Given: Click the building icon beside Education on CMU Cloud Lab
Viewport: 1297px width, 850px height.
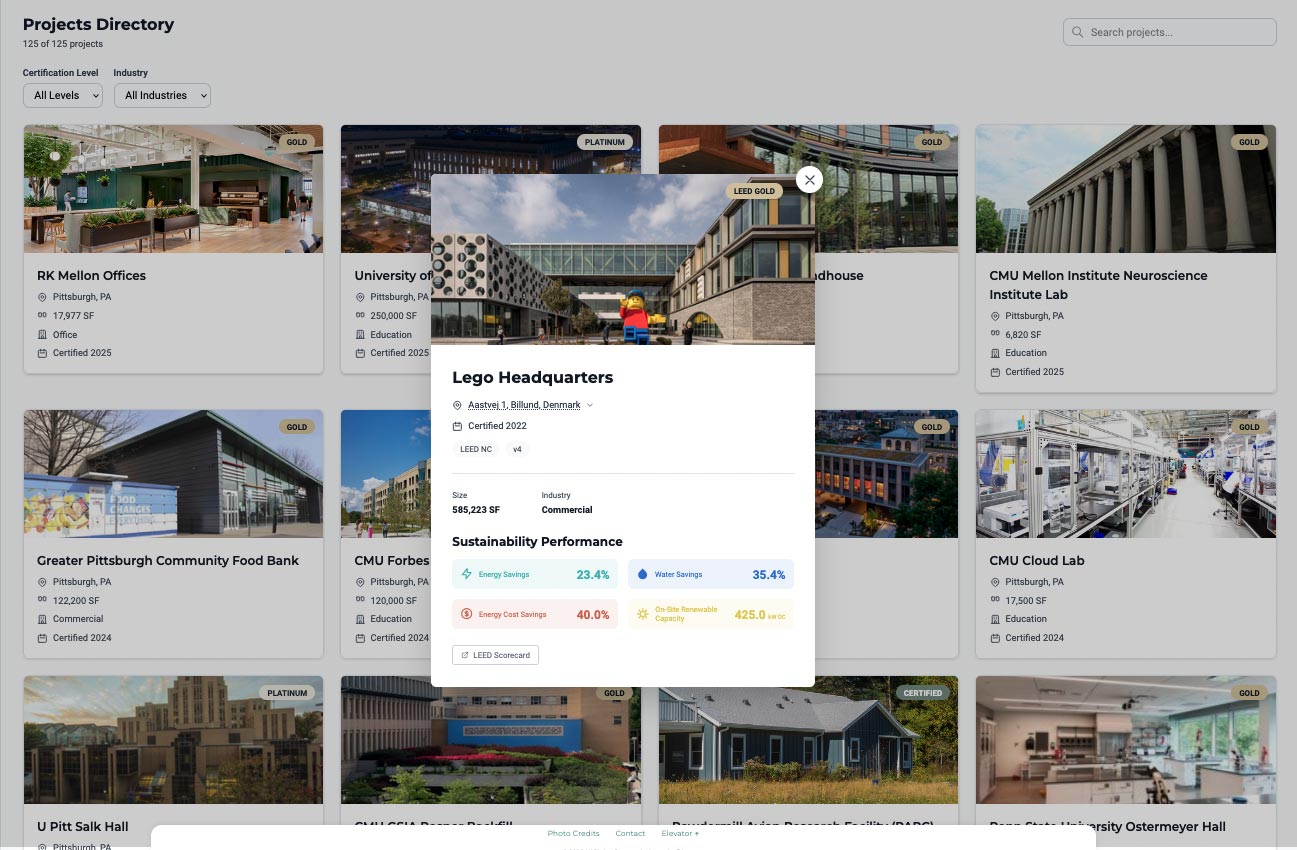Looking at the screenshot, I should [995, 619].
